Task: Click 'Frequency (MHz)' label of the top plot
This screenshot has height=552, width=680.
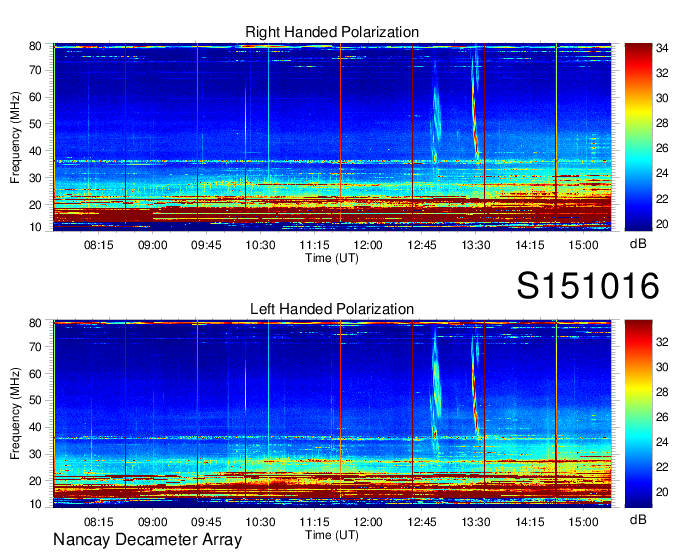Action: [15, 137]
